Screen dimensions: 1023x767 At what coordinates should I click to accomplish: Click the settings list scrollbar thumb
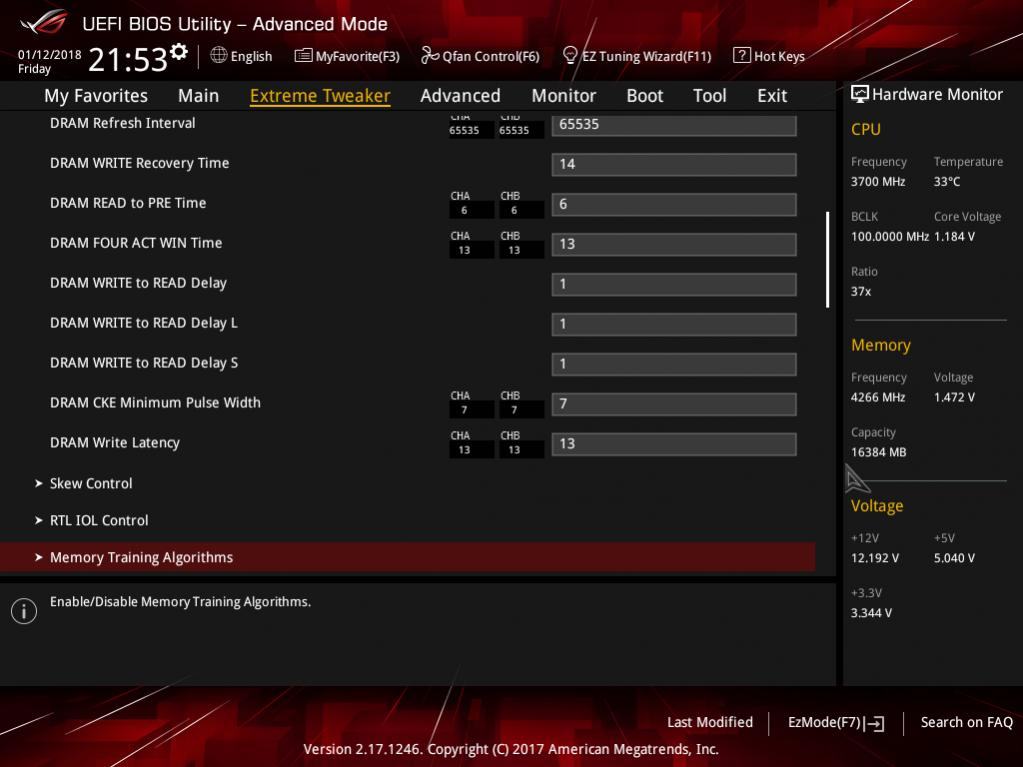pos(827,259)
